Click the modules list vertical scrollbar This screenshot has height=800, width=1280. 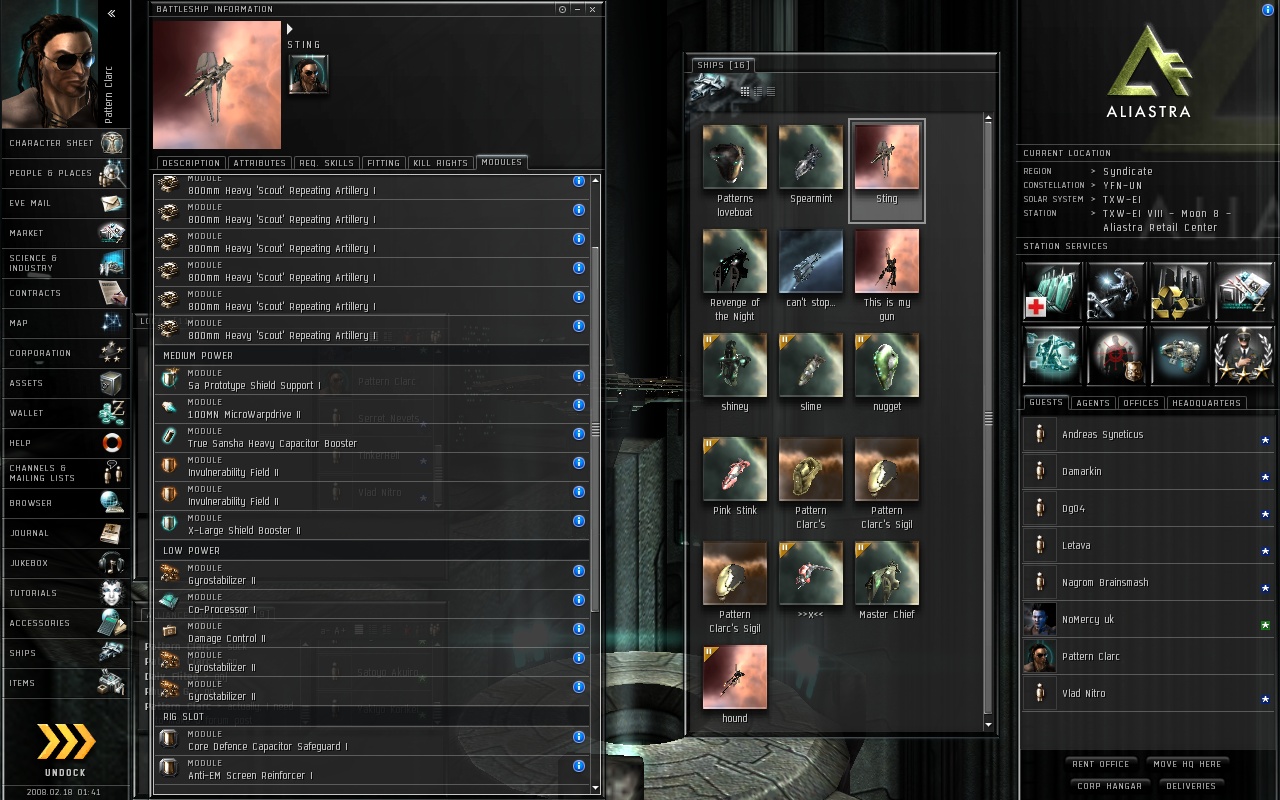[596, 430]
